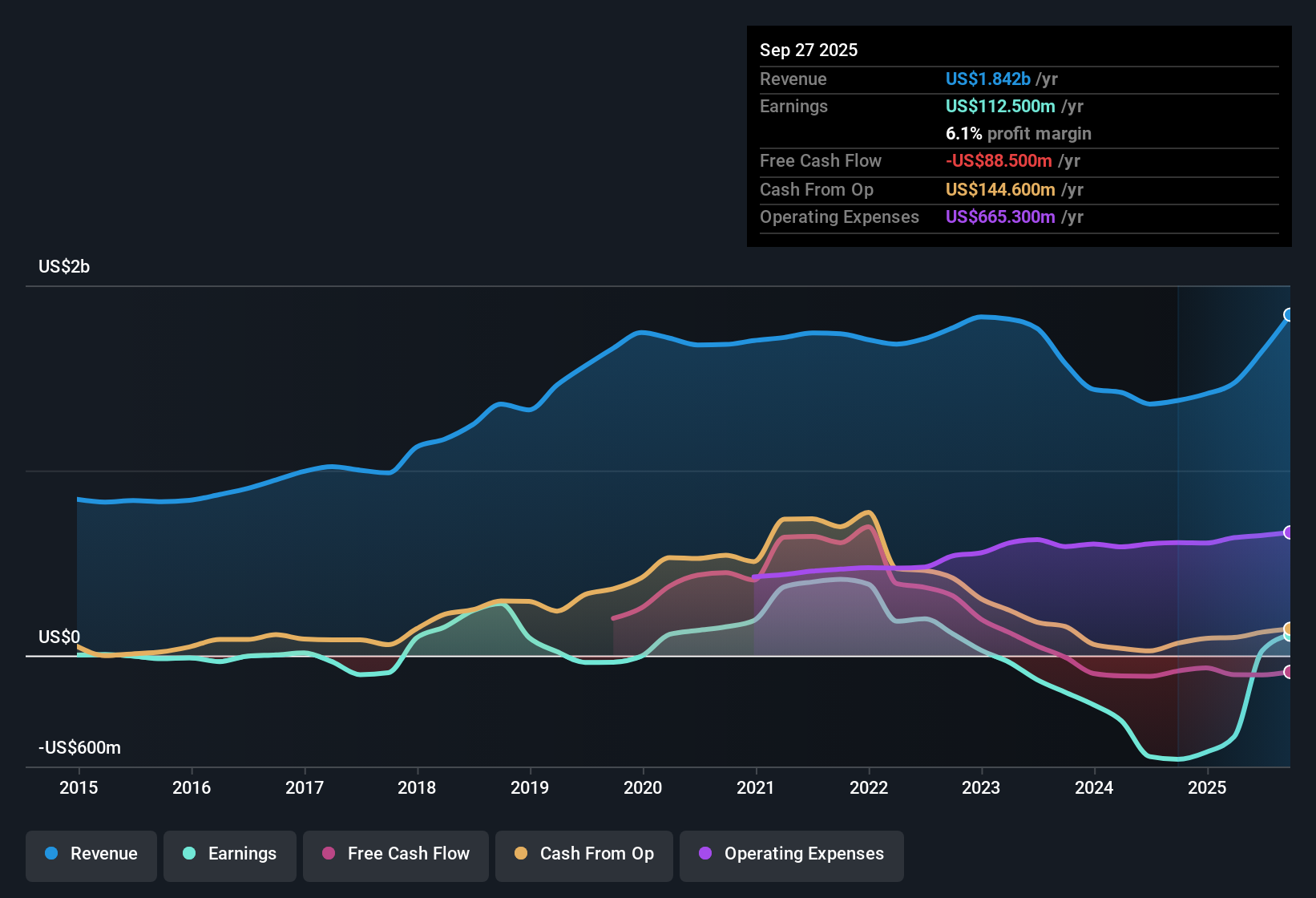Expand the Cash From Op legend entry

583,854
